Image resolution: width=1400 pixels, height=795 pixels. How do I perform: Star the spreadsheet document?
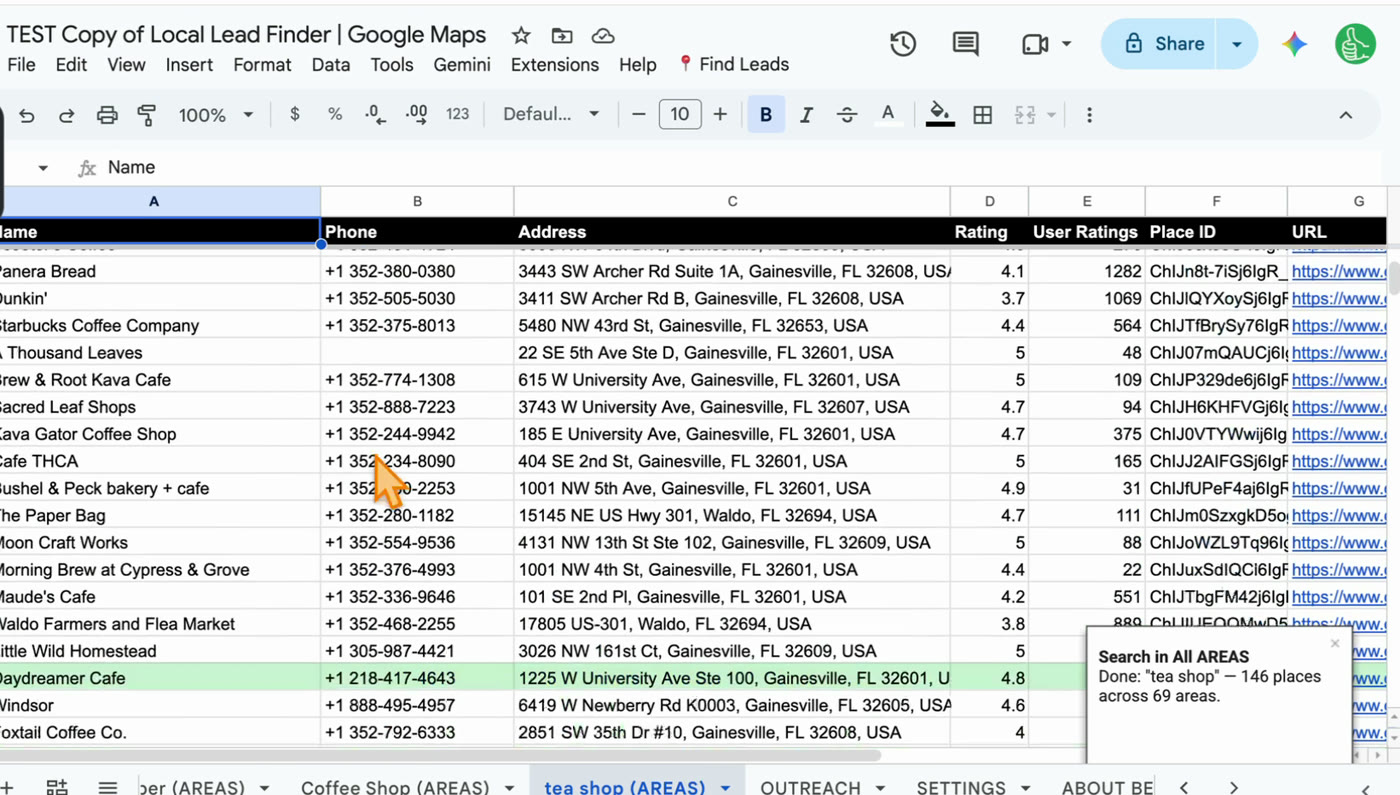(x=521, y=36)
